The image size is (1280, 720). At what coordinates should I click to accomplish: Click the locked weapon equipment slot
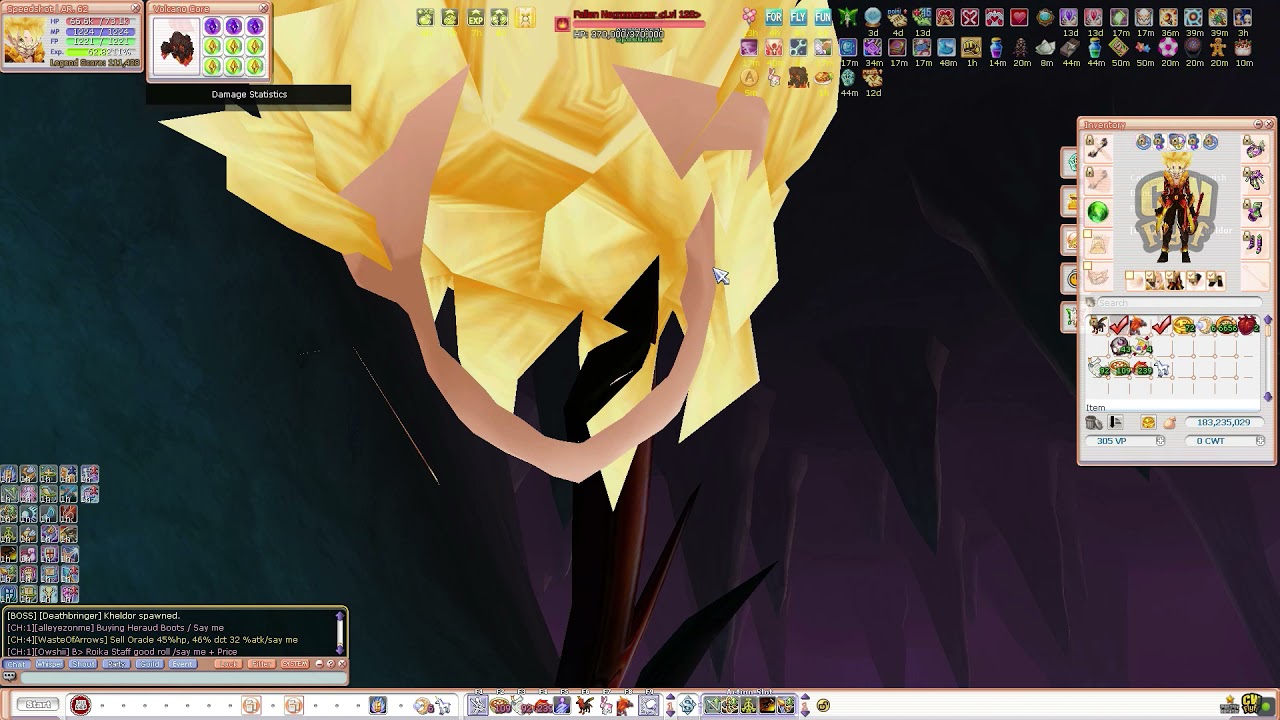pos(1098,147)
